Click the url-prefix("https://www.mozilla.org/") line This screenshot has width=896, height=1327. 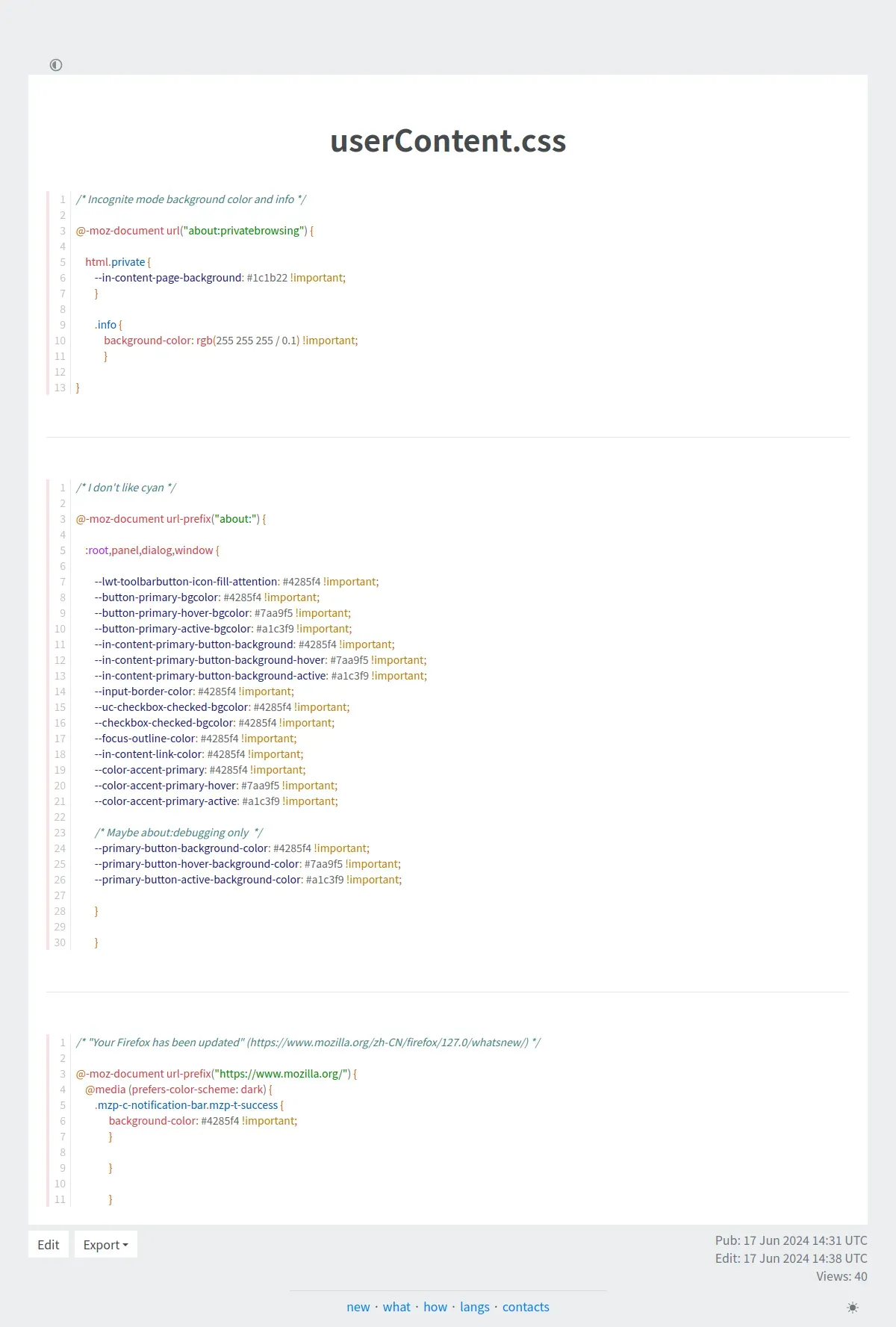coord(217,1074)
